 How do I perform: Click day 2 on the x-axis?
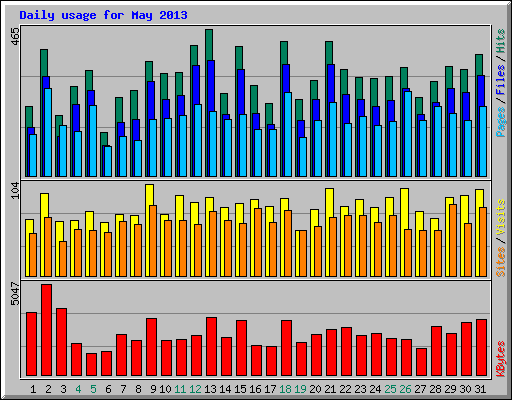pyautogui.click(x=48, y=389)
